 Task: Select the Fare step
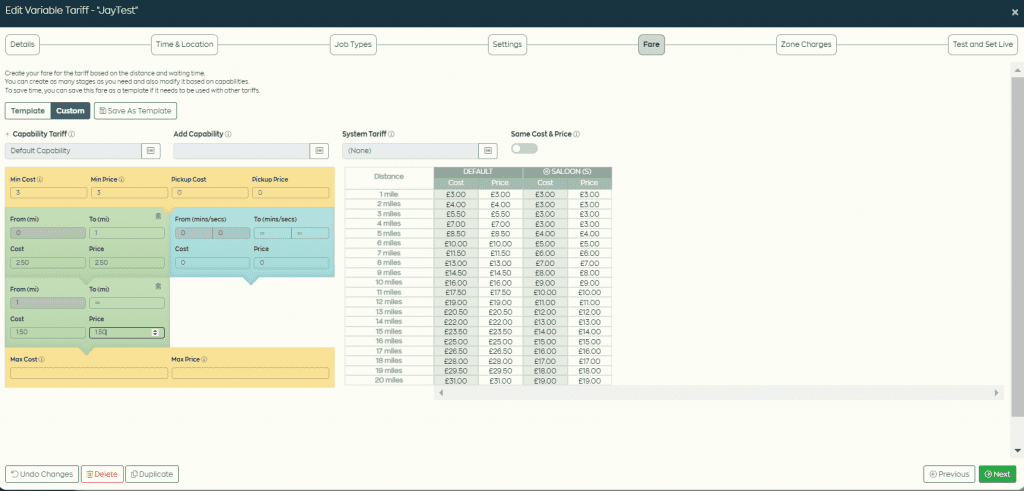coord(651,44)
